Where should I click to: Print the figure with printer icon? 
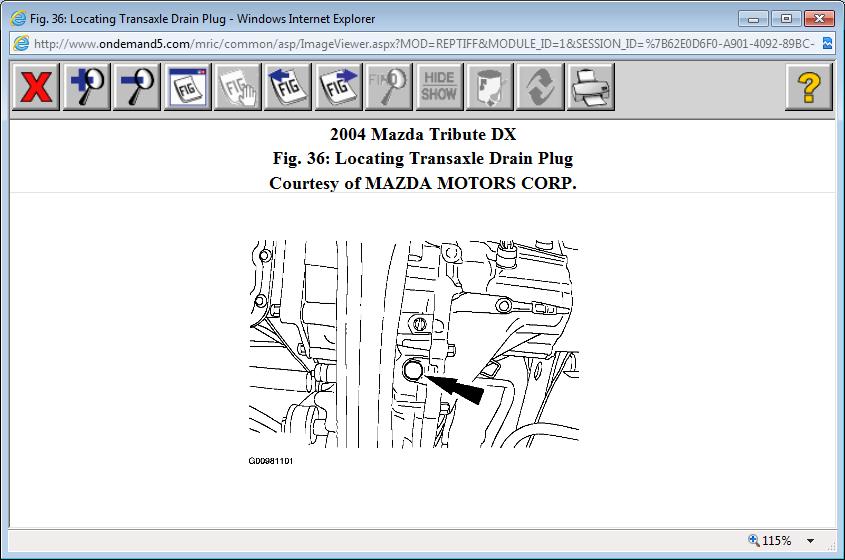click(x=591, y=87)
